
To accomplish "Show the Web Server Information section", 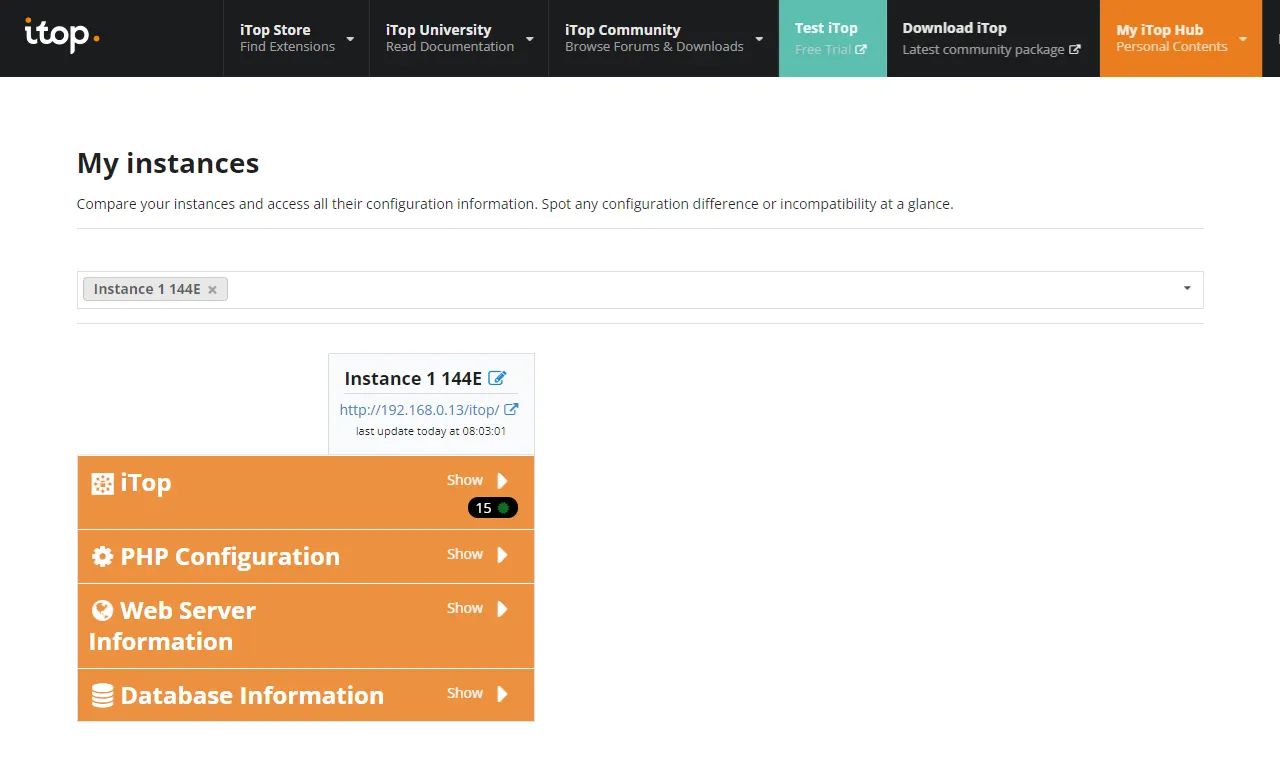I will pyautogui.click(x=465, y=608).
